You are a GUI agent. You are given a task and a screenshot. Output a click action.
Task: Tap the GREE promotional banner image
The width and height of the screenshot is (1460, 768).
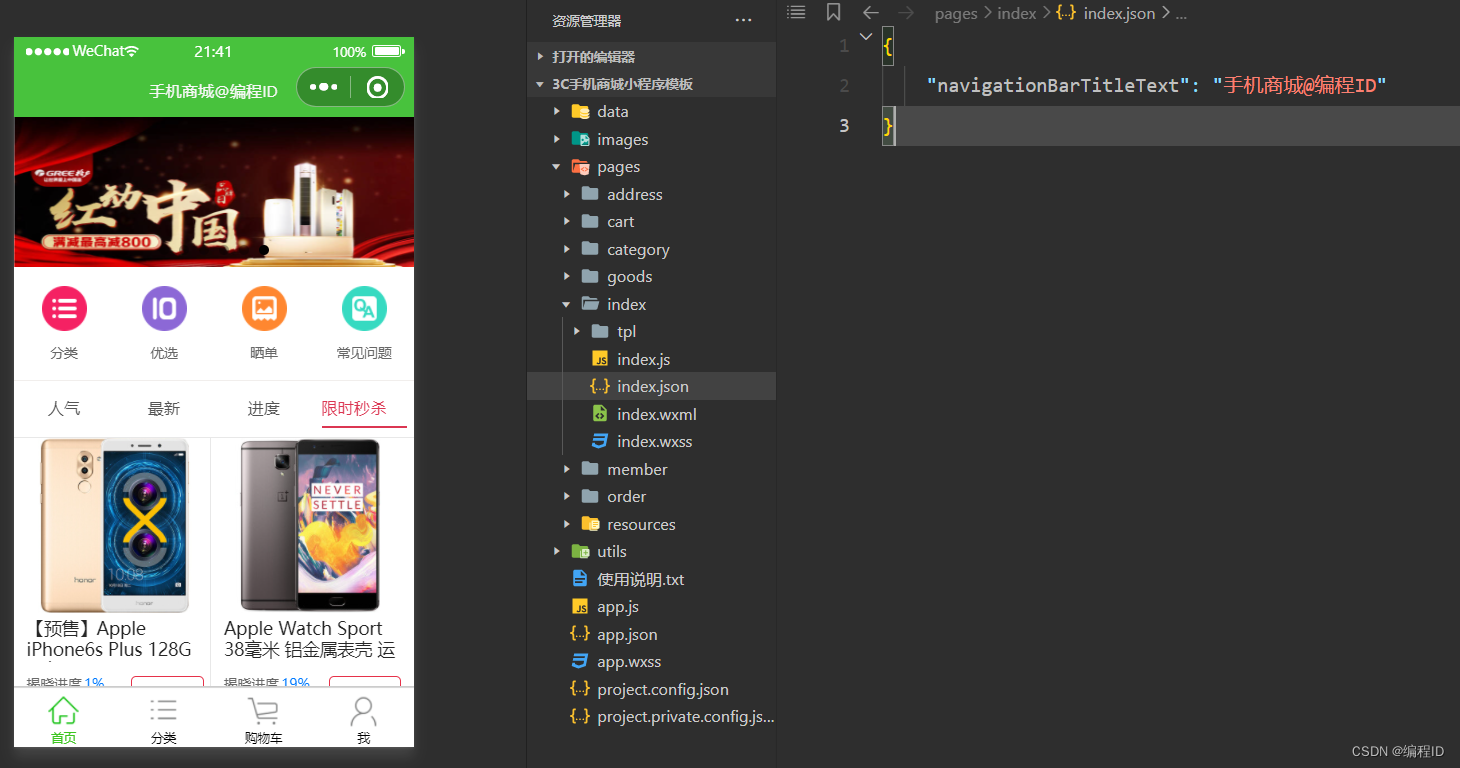[x=214, y=192]
